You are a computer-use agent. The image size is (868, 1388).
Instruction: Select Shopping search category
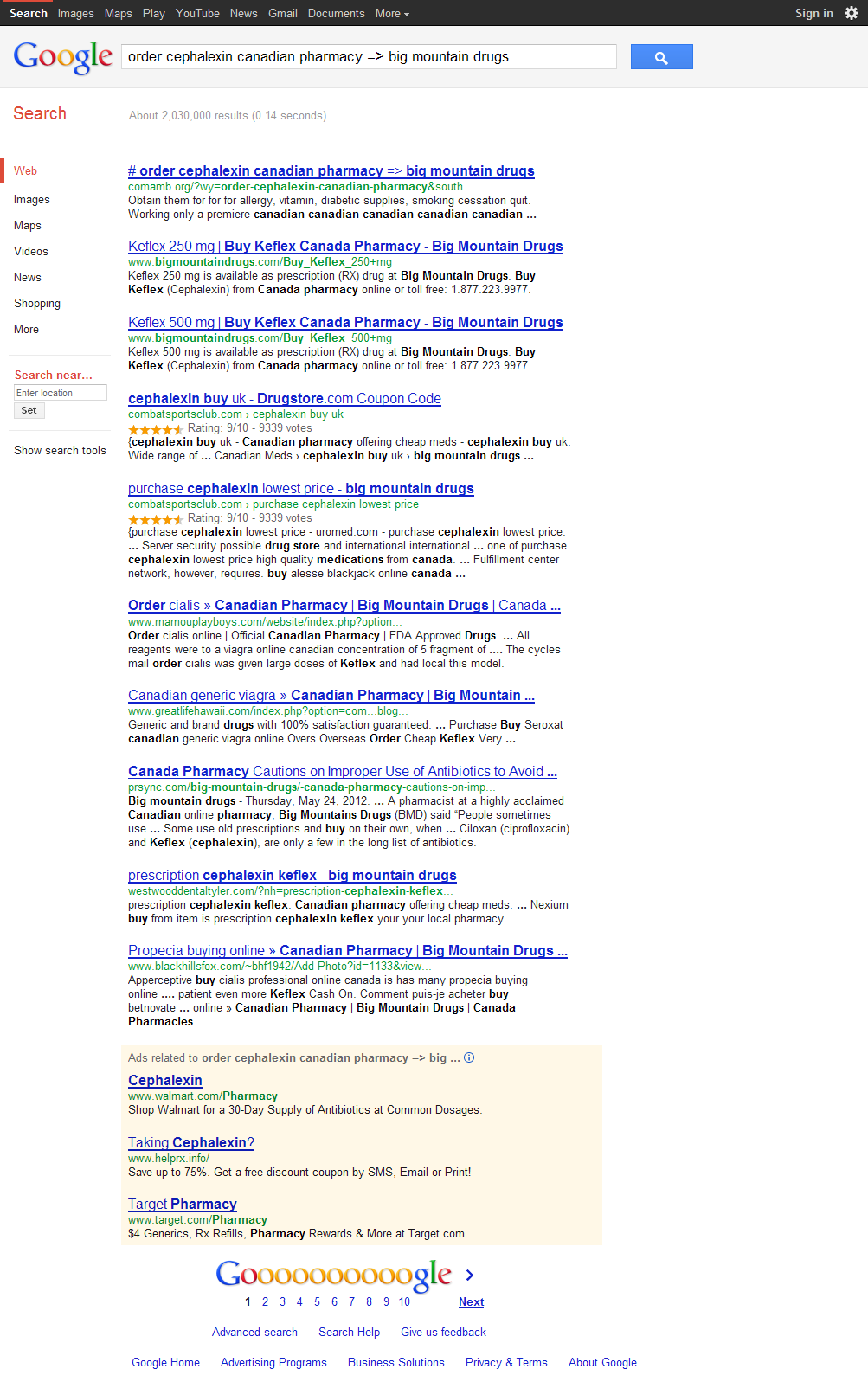[x=37, y=304]
